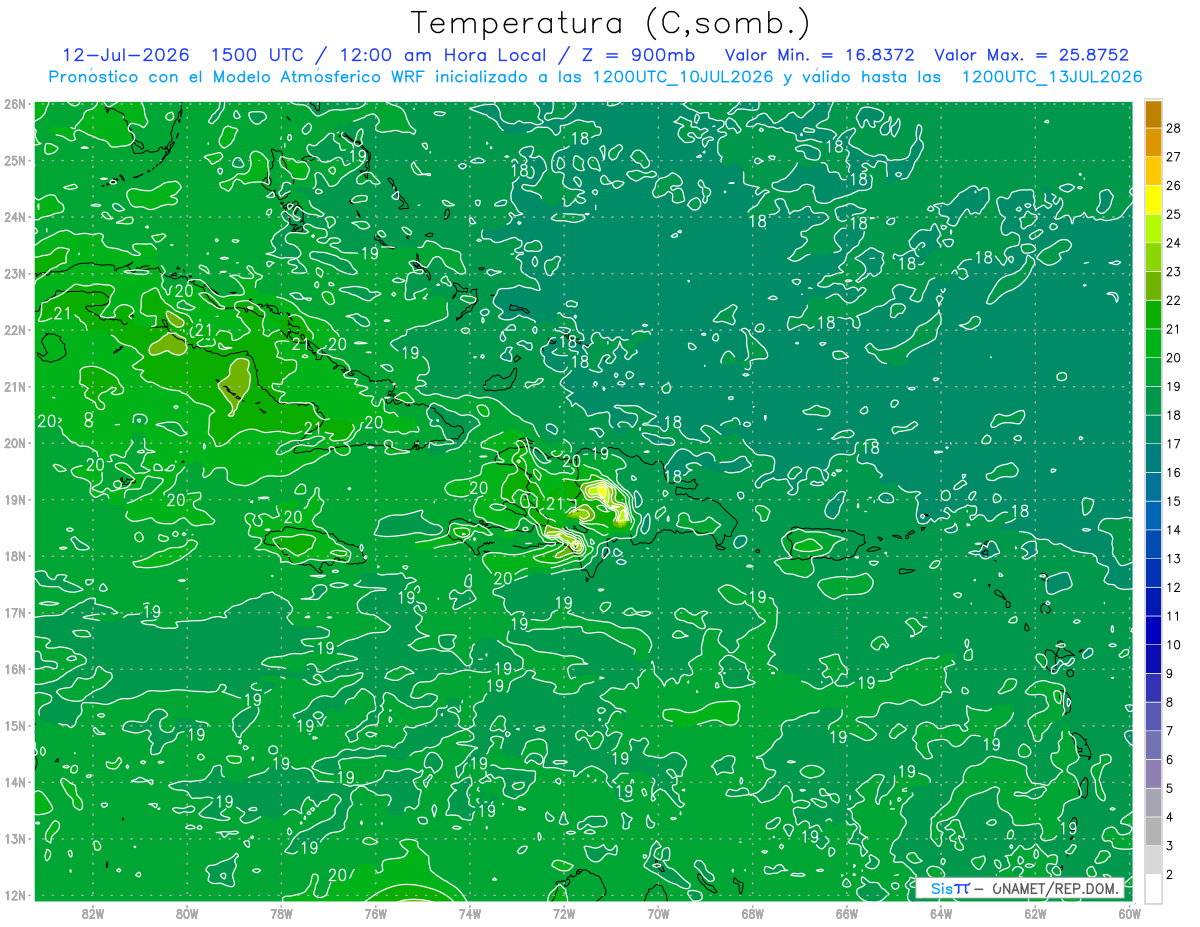Screen dimensions: 1200x927
Task: Click the '20N' latitude axis label
Action: click(x=15, y=443)
